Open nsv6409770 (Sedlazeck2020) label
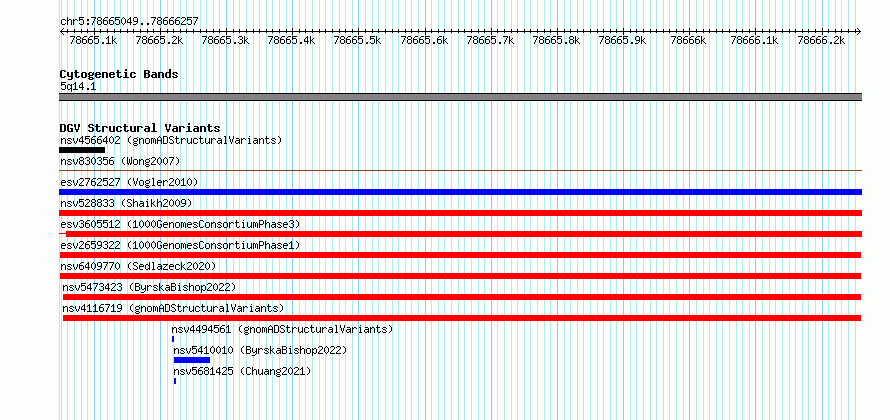The width and height of the screenshot is (890, 420). click(138, 266)
